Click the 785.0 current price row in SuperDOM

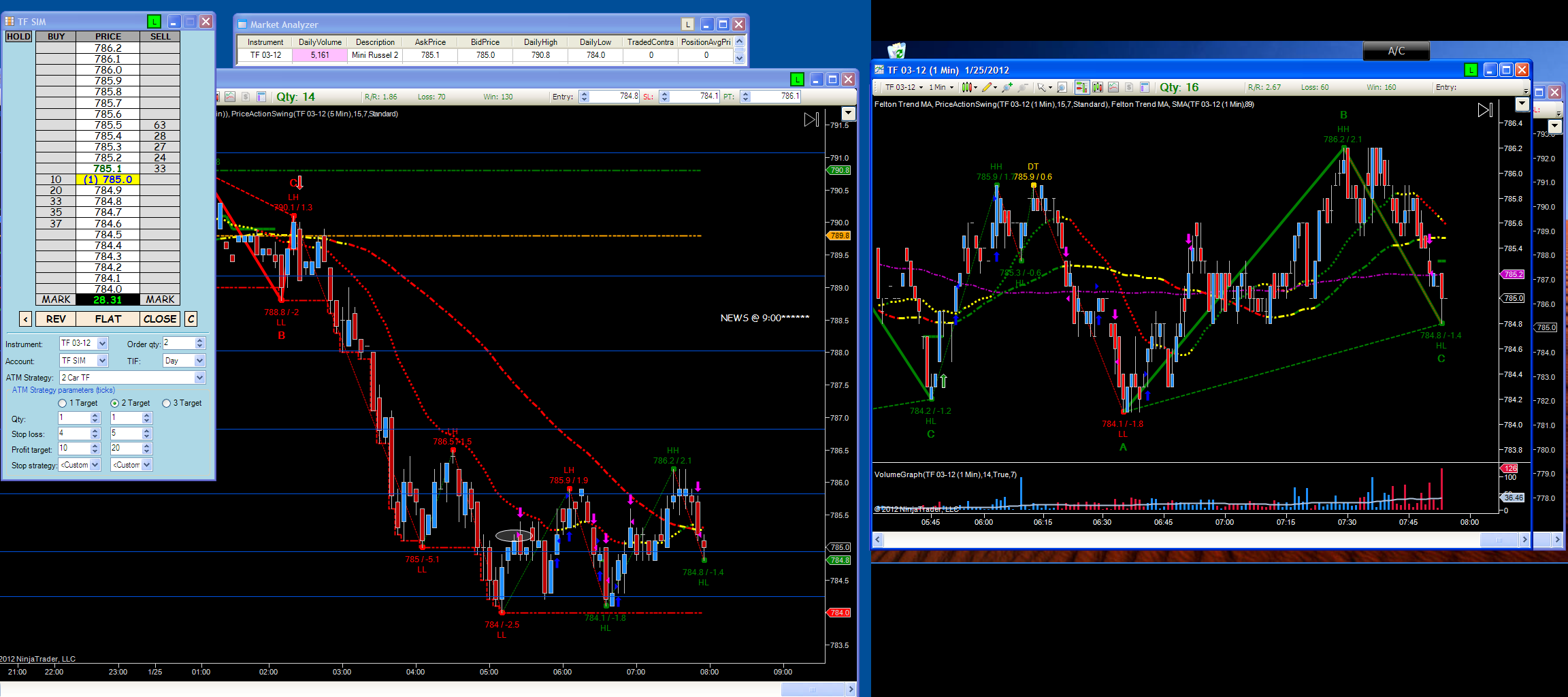point(108,180)
